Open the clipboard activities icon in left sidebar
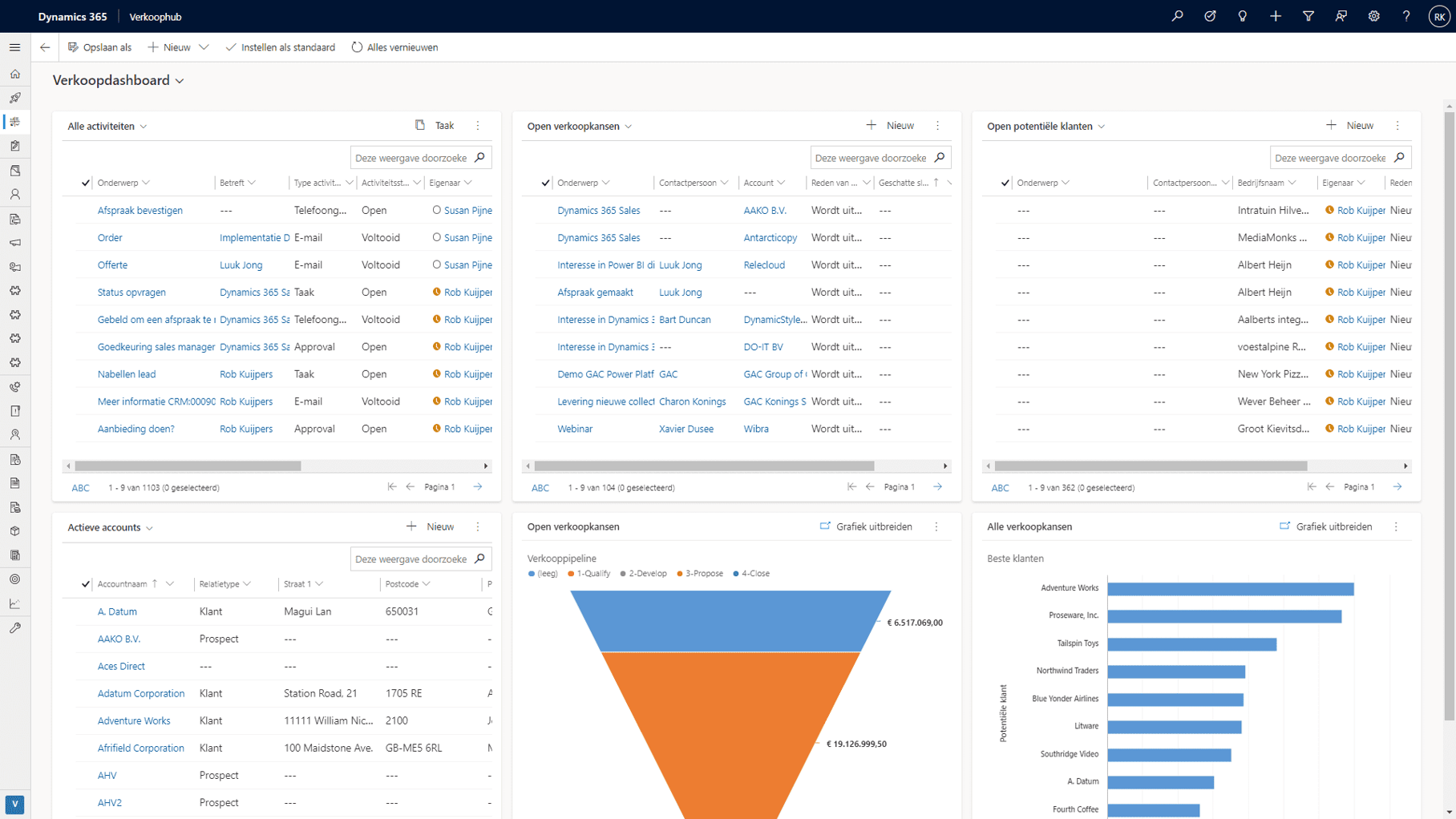The image size is (1456, 819). (15, 146)
